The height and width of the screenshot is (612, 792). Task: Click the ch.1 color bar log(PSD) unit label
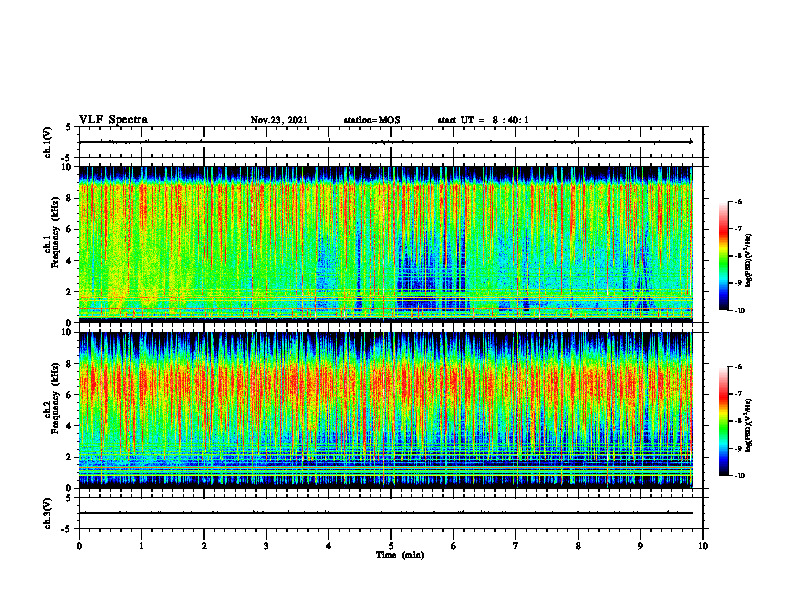point(749,261)
